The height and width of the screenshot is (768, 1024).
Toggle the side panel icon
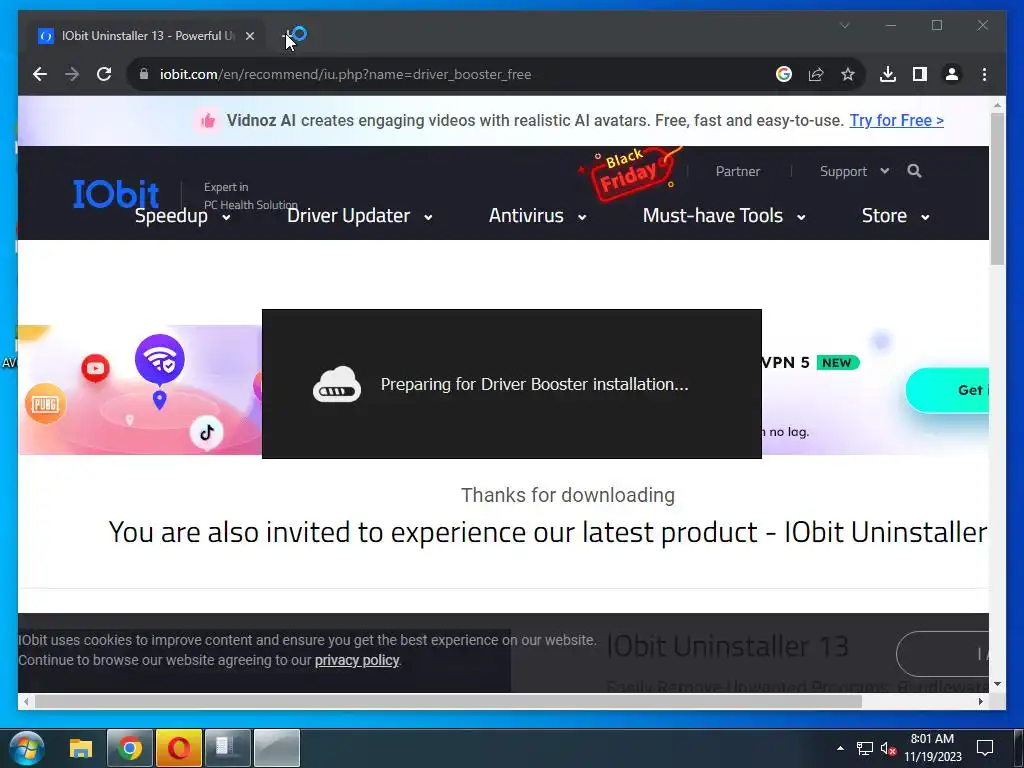tap(920, 74)
